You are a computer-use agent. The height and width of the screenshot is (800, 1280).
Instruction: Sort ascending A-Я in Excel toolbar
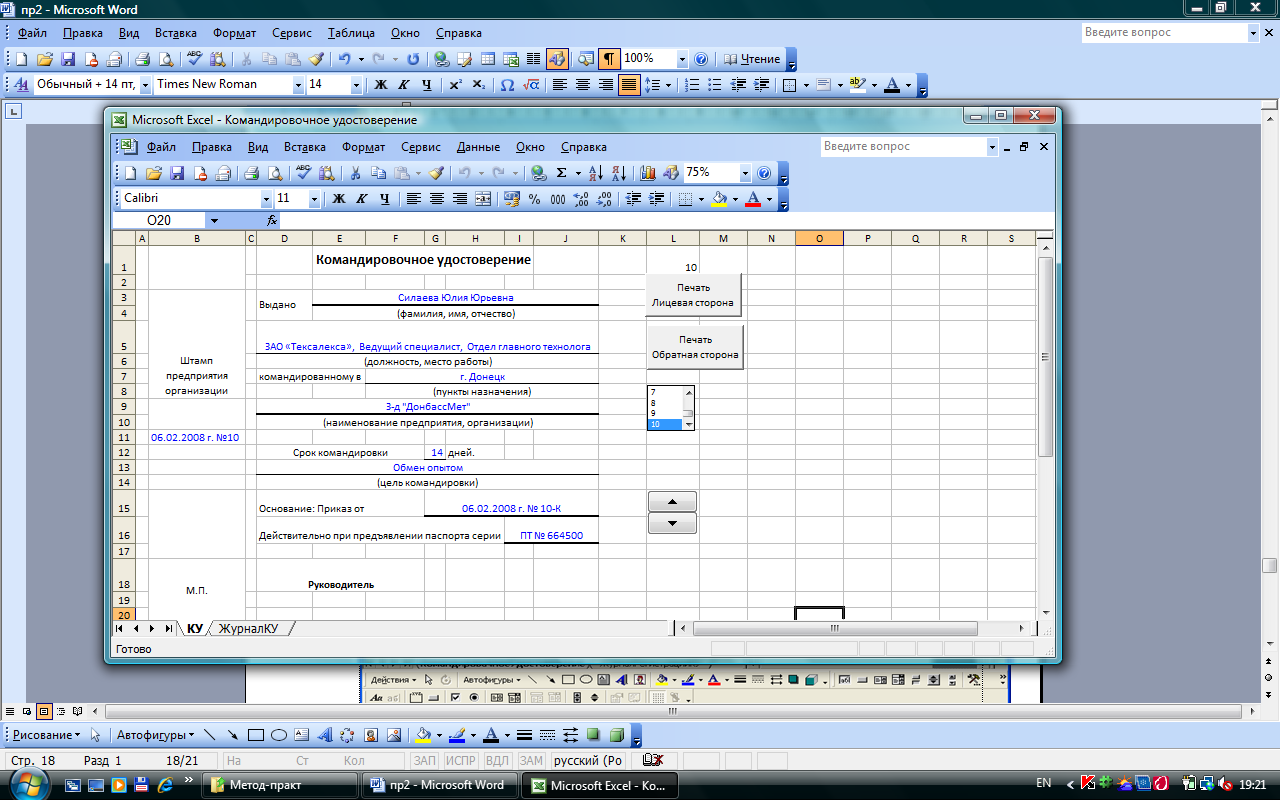595,173
